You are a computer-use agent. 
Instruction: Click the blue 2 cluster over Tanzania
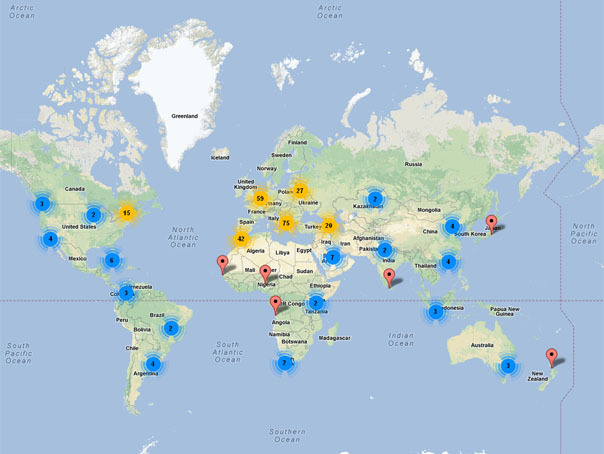click(x=315, y=303)
